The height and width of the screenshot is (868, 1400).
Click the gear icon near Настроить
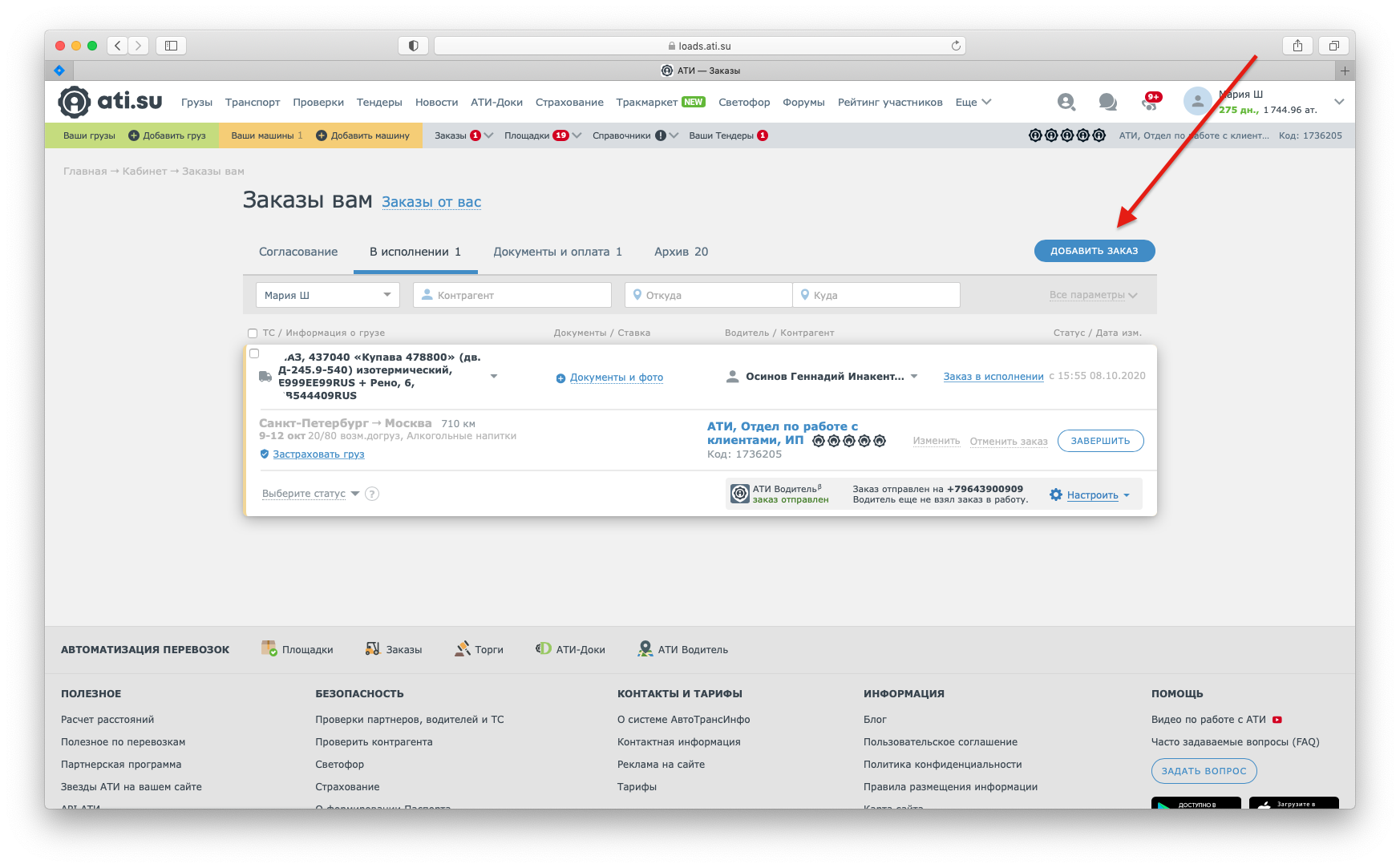[1056, 495]
